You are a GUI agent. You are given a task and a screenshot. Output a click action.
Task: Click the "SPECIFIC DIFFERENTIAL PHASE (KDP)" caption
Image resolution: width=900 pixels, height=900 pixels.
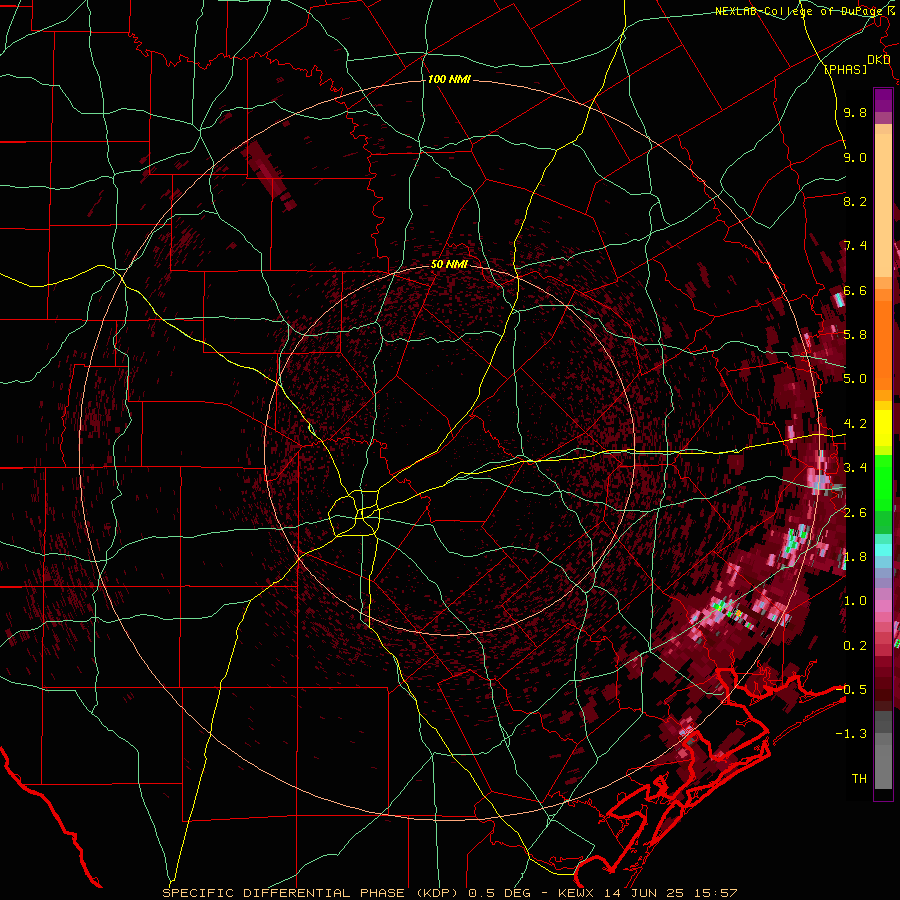point(310,893)
